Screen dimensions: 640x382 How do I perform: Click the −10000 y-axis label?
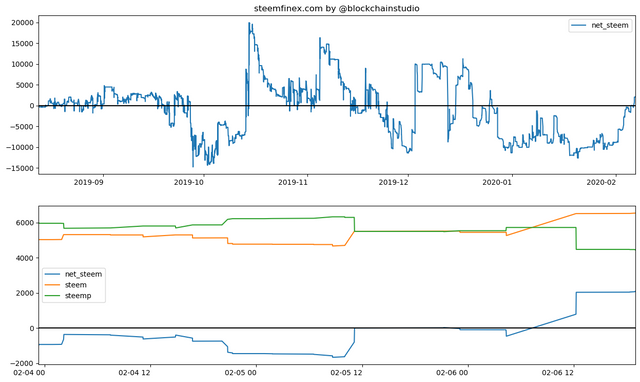point(19,147)
